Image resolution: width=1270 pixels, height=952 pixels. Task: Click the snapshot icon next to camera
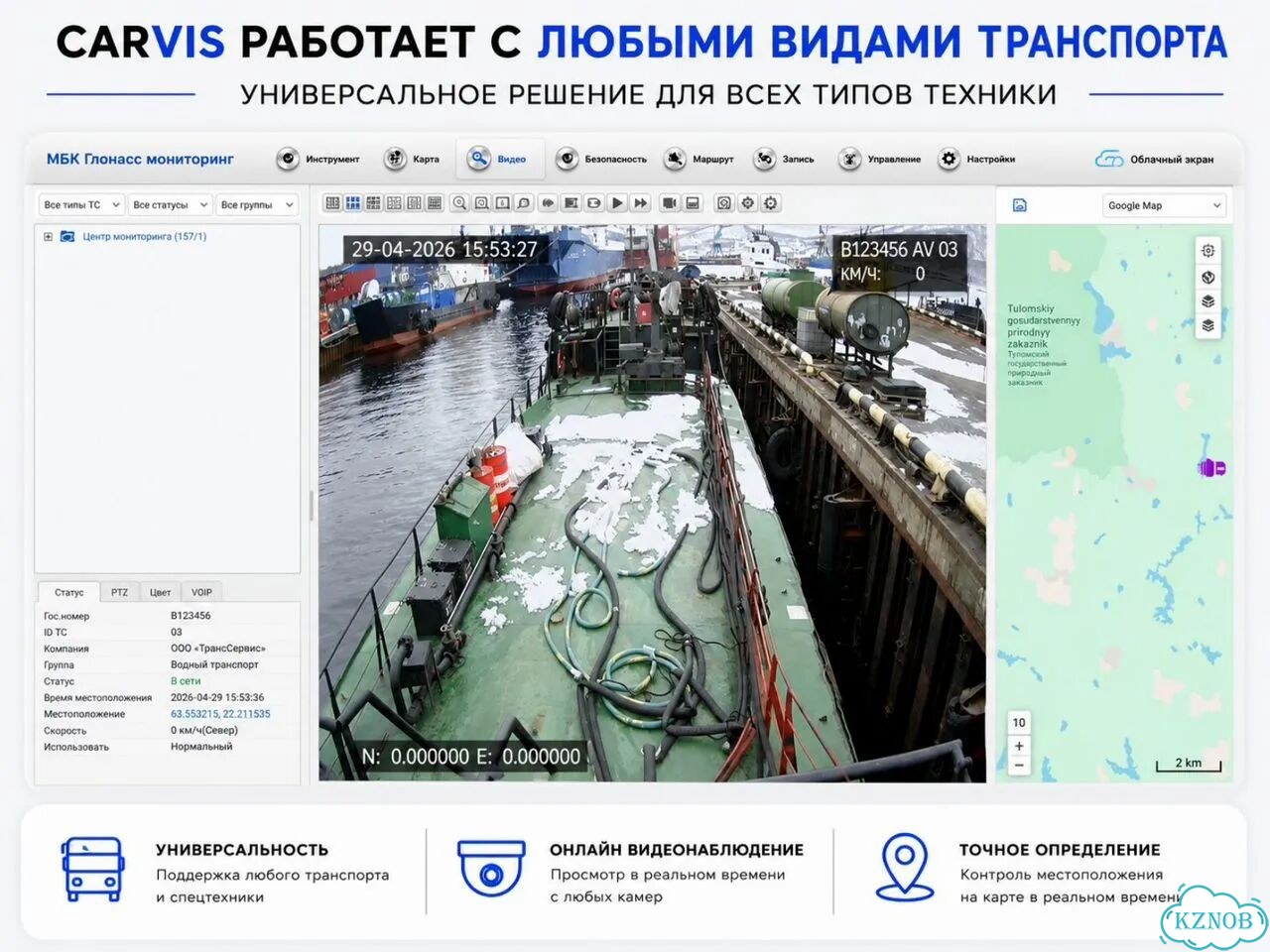(693, 203)
